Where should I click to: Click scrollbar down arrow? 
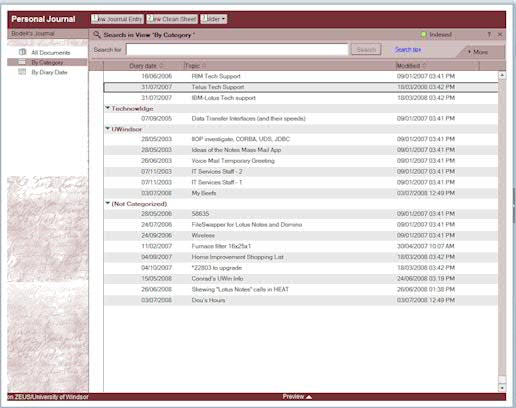point(502,388)
